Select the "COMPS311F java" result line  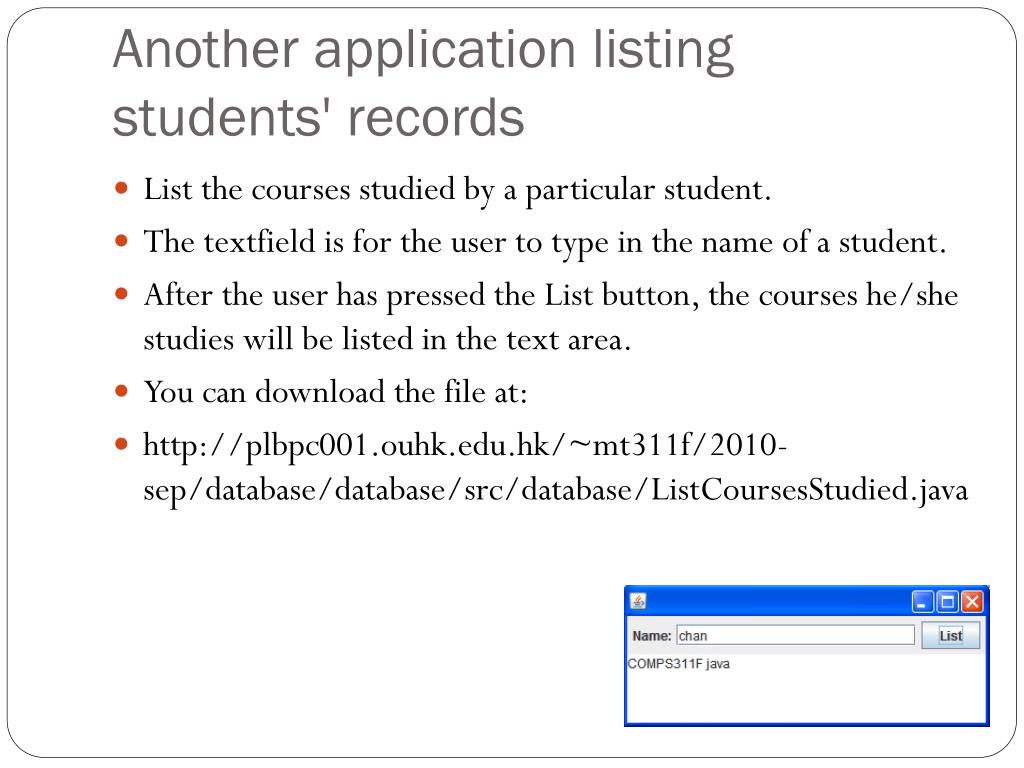click(x=679, y=664)
